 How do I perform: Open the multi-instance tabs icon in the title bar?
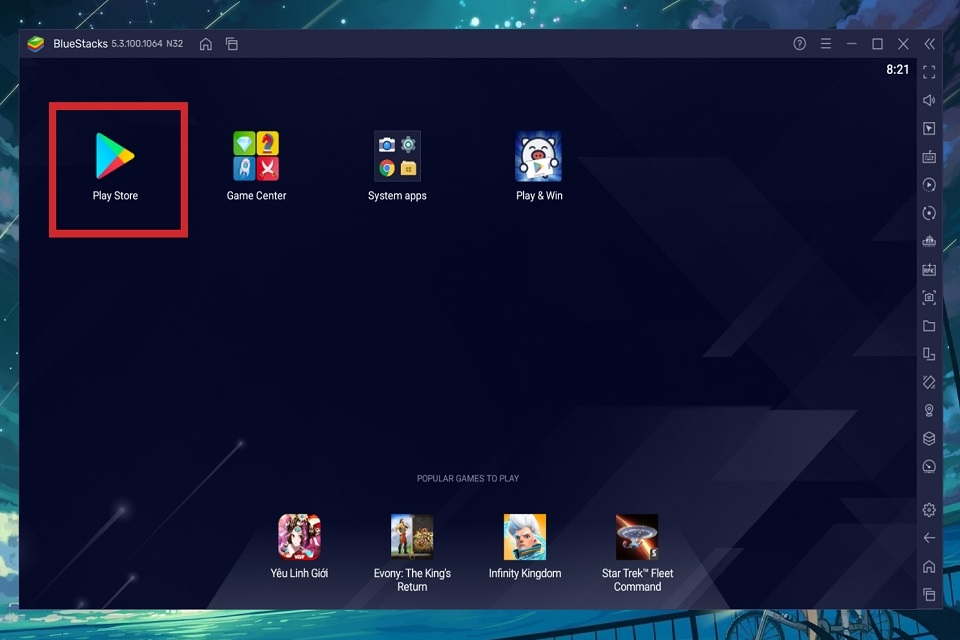pos(231,44)
